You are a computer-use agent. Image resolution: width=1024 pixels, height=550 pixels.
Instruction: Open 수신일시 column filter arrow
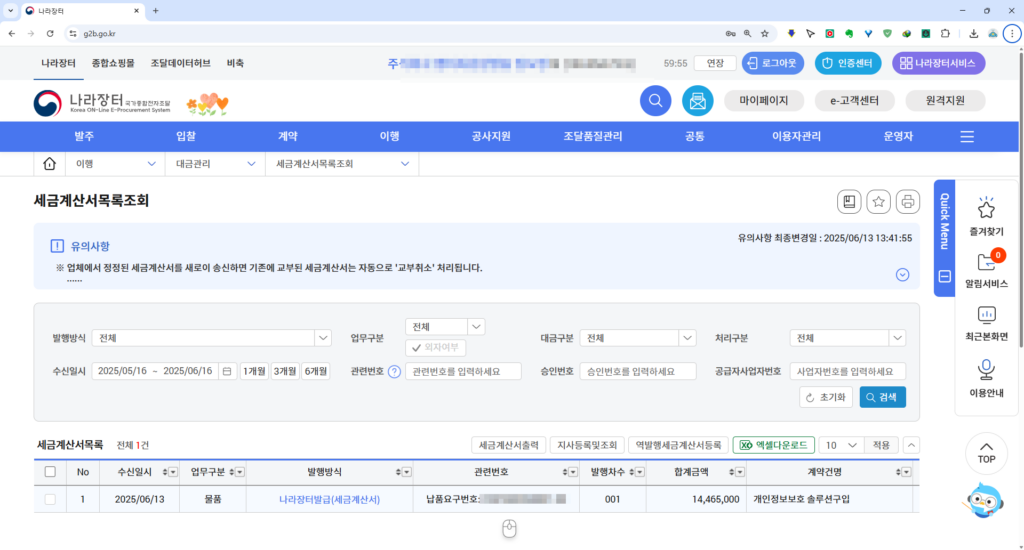(173, 472)
